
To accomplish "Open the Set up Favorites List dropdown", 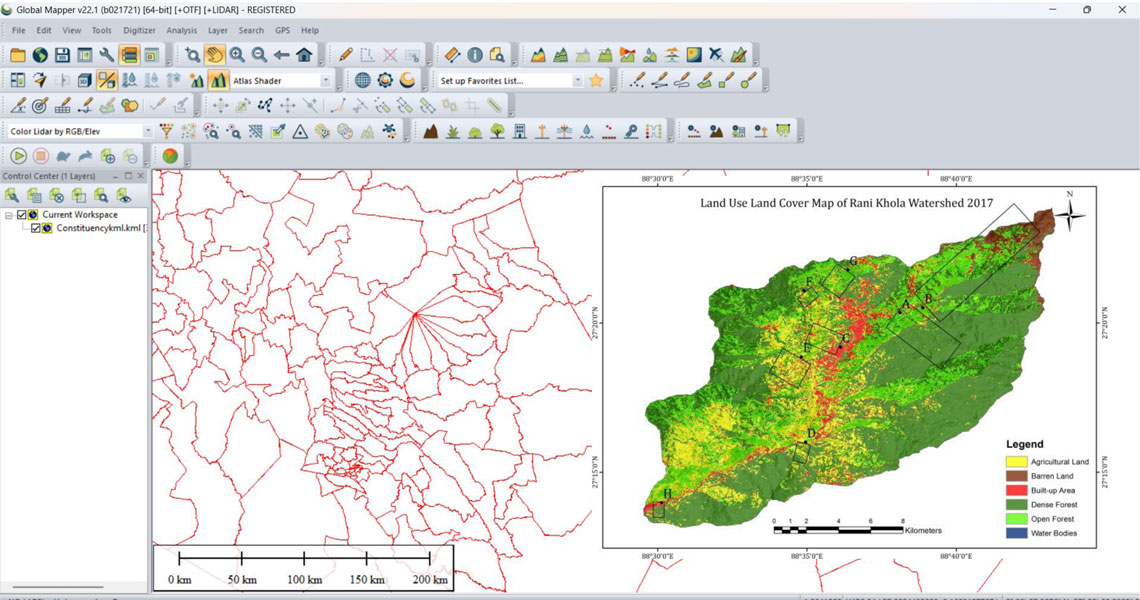I will click(x=577, y=81).
